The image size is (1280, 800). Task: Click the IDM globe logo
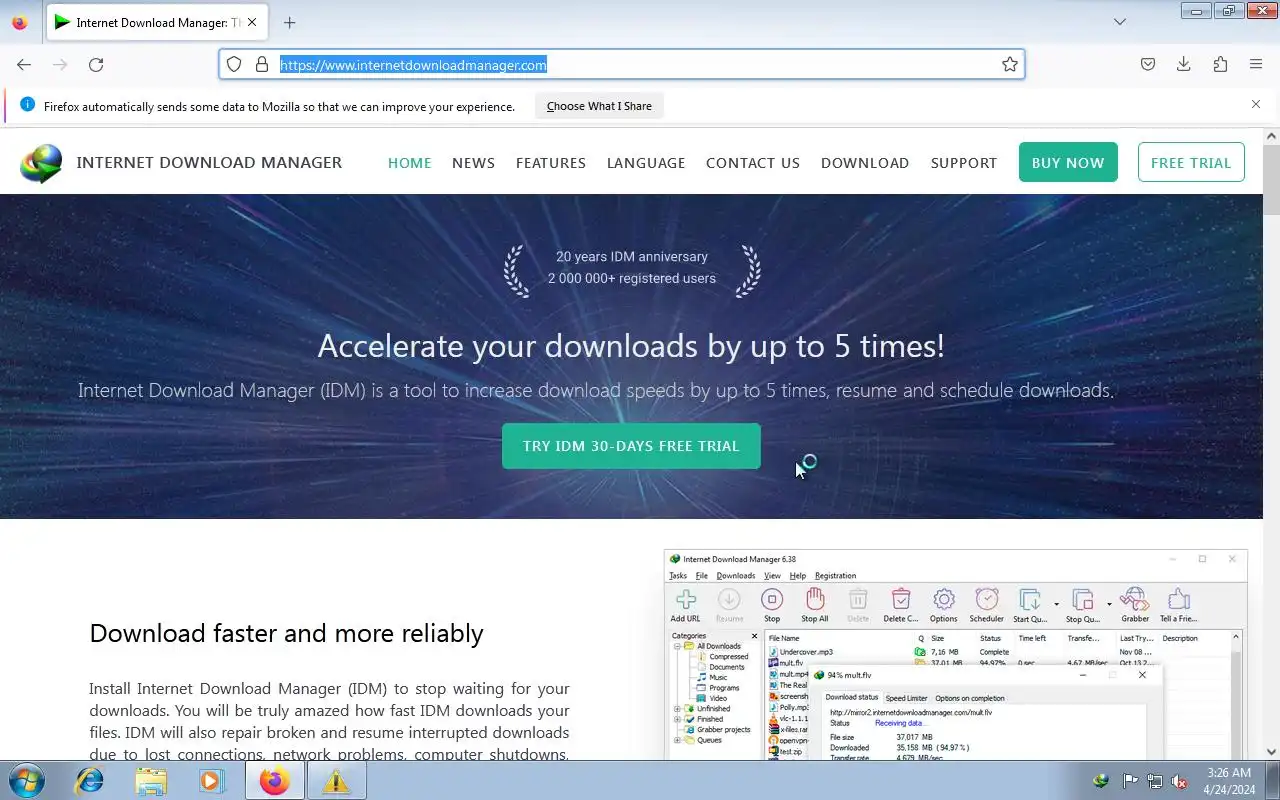(41, 163)
